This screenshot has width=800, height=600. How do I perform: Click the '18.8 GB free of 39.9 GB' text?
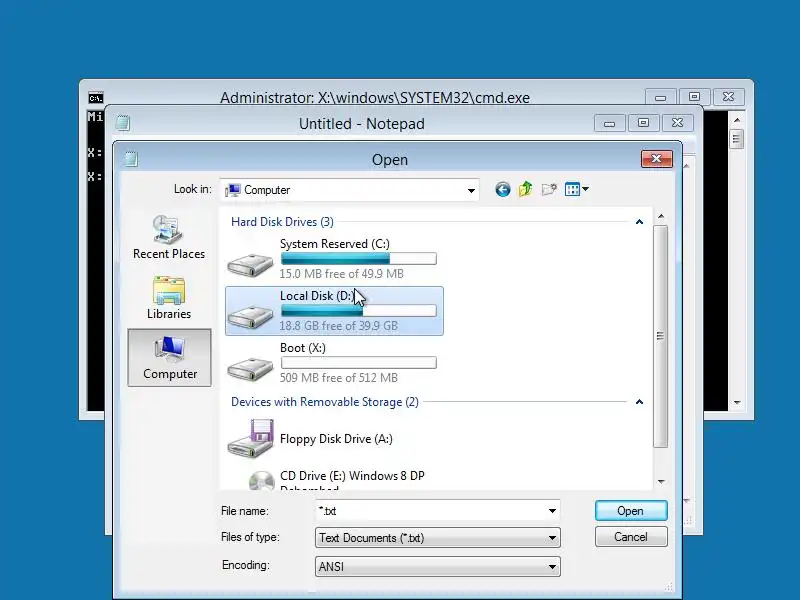pos(338,326)
